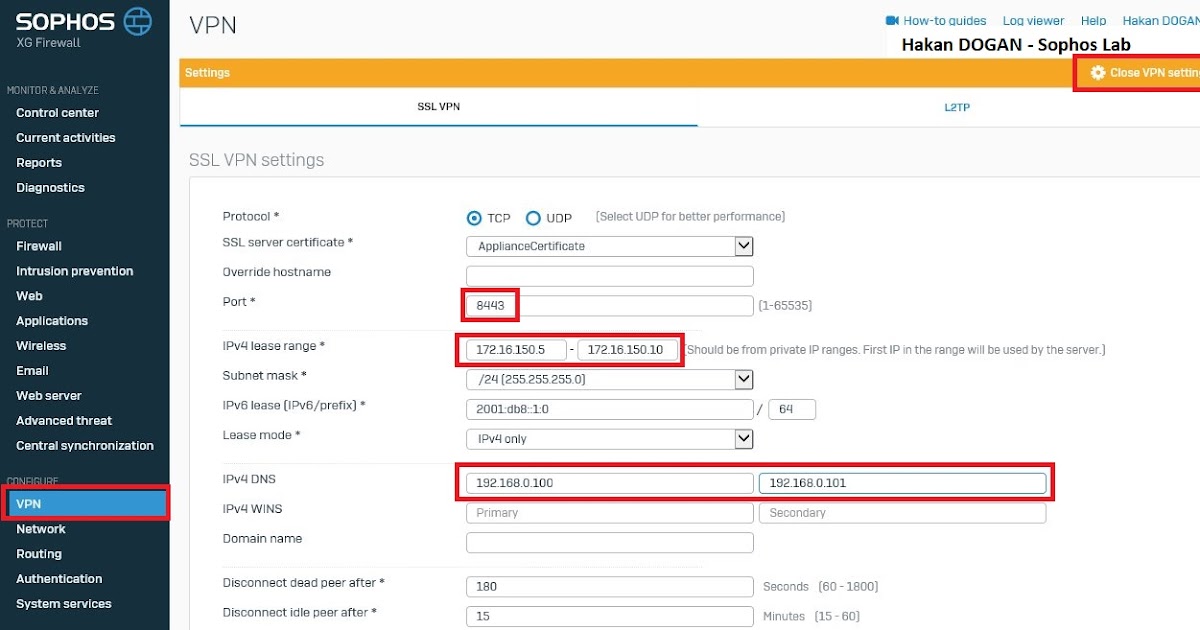Go to Reports menu item
Viewport: 1200px width, 630px height.
pos(39,163)
